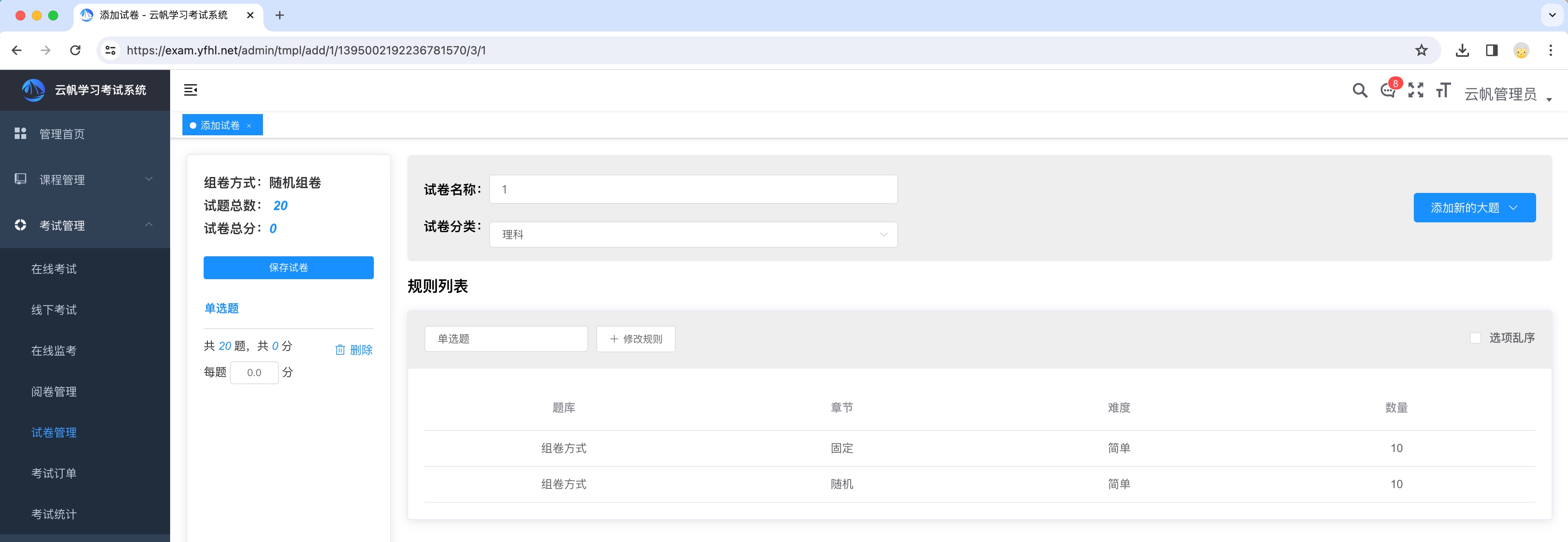Open the browser tab search chevron
The height and width of the screenshot is (542, 1568).
[x=1552, y=15]
